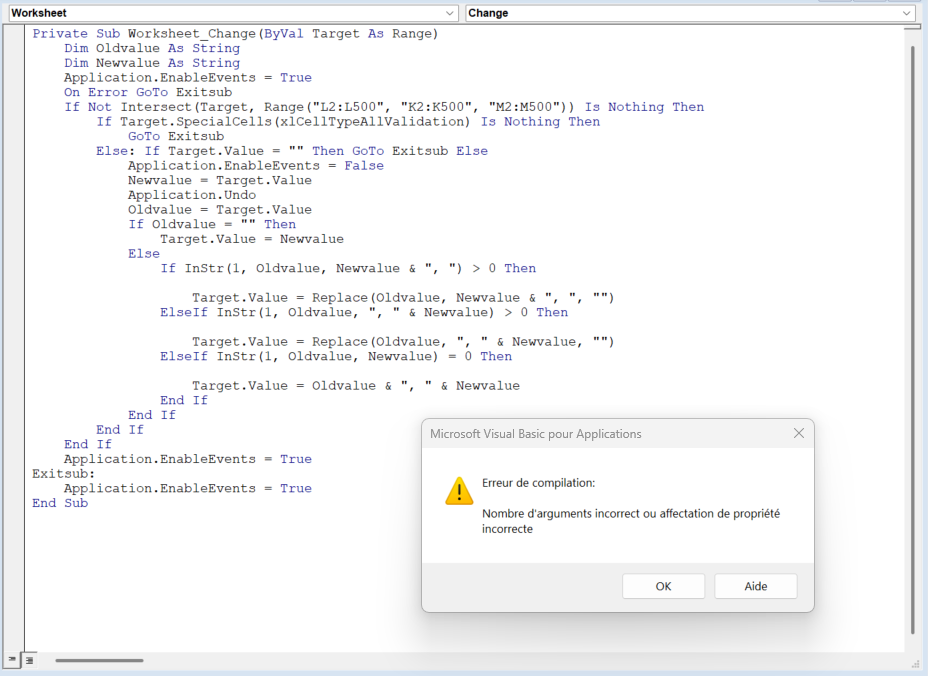Open the Worksheet object dropdown
Viewport: 928px width, 676px height.
[x=233, y=13]
